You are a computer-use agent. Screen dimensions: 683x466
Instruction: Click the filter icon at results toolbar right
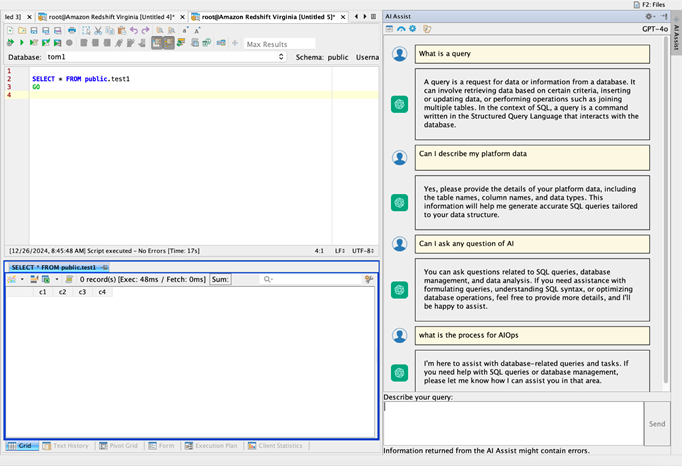pyautogui.click(x=369, y=280)
